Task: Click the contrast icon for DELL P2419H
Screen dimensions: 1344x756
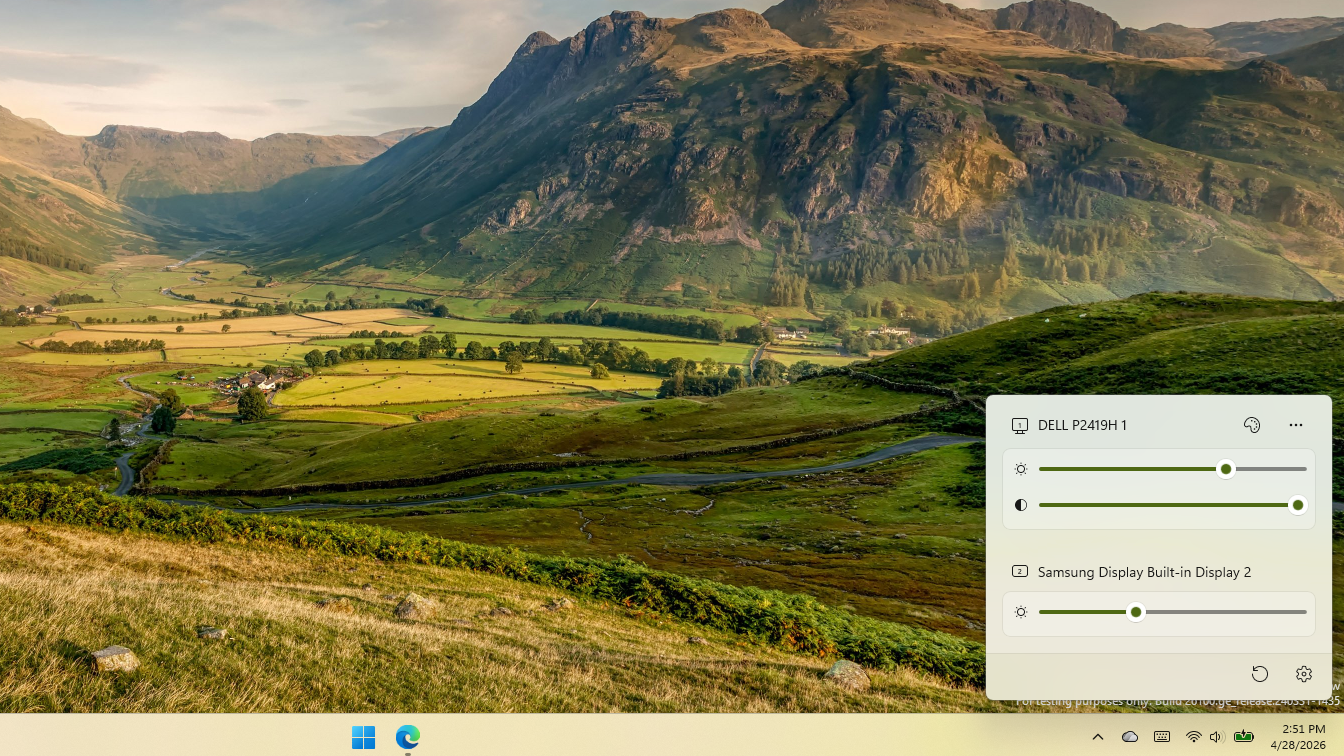Action: 1021,505
